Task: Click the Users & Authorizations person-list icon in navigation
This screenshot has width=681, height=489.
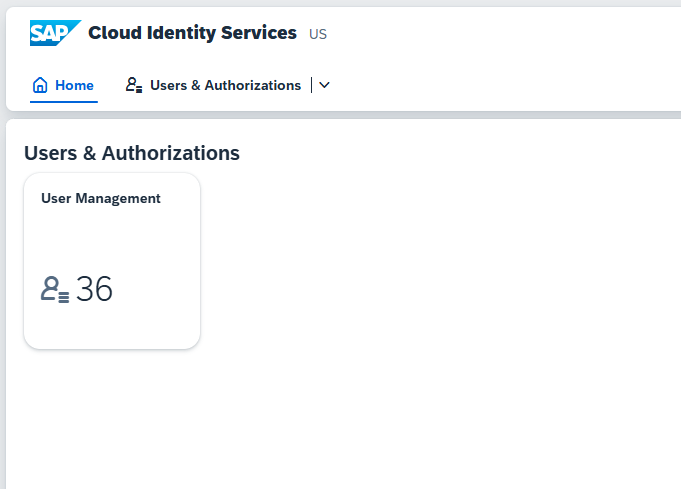Action: pos(134,85)
